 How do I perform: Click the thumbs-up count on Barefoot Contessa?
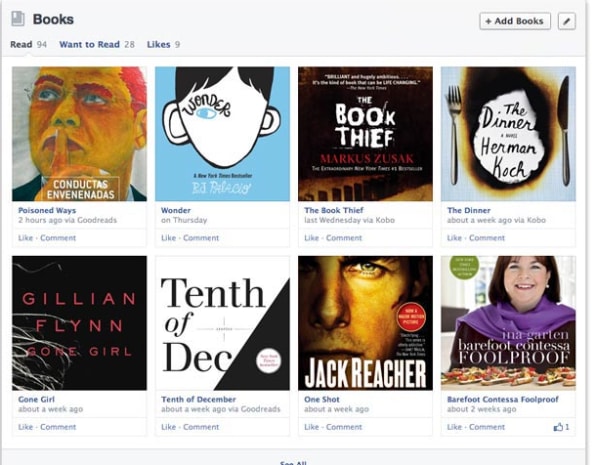(561, 427)
